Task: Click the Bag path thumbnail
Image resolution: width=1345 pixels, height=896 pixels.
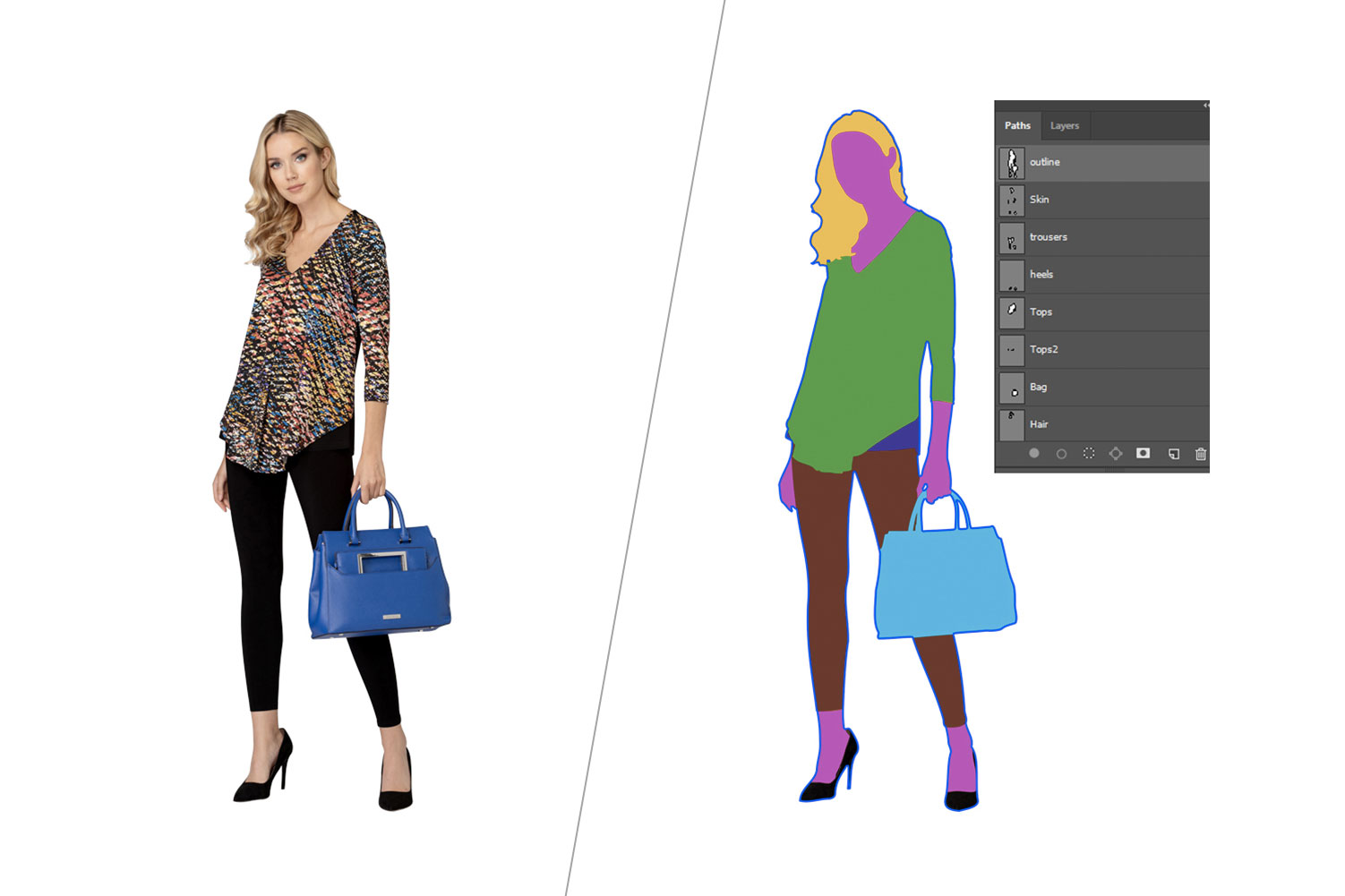Action: point(1012,388)
